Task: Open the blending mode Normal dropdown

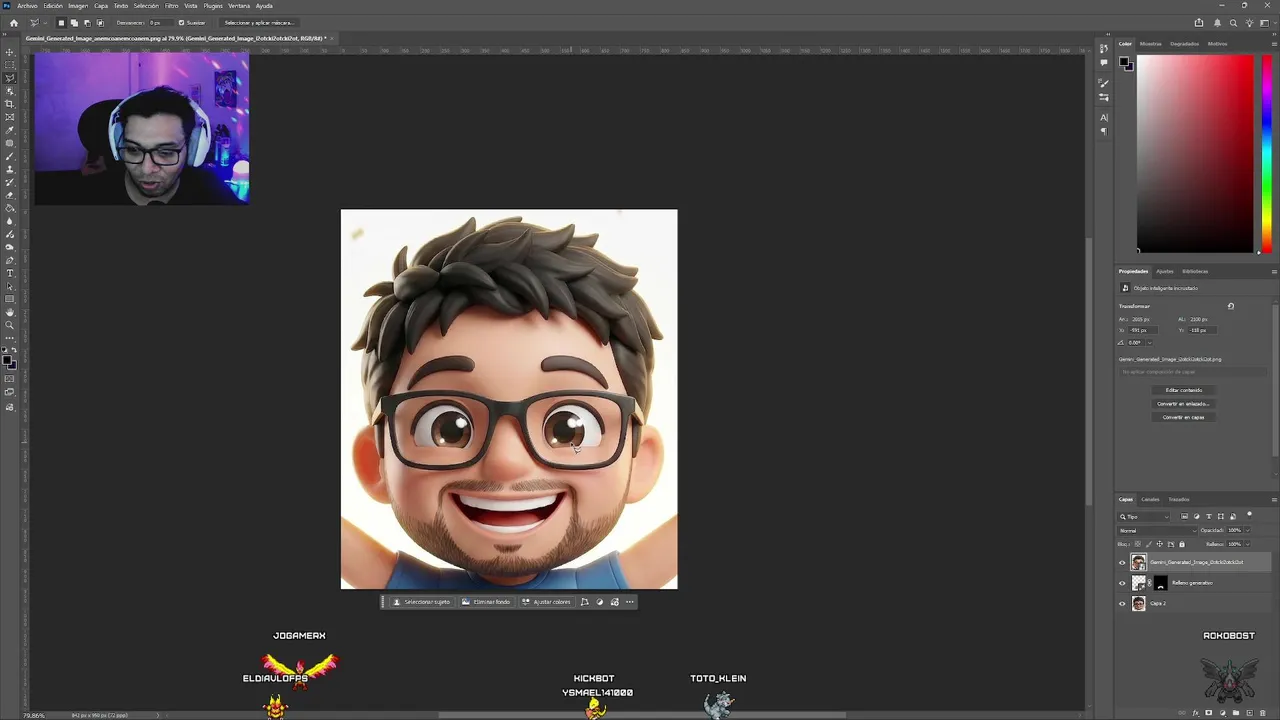Action: pos(1157,530)
